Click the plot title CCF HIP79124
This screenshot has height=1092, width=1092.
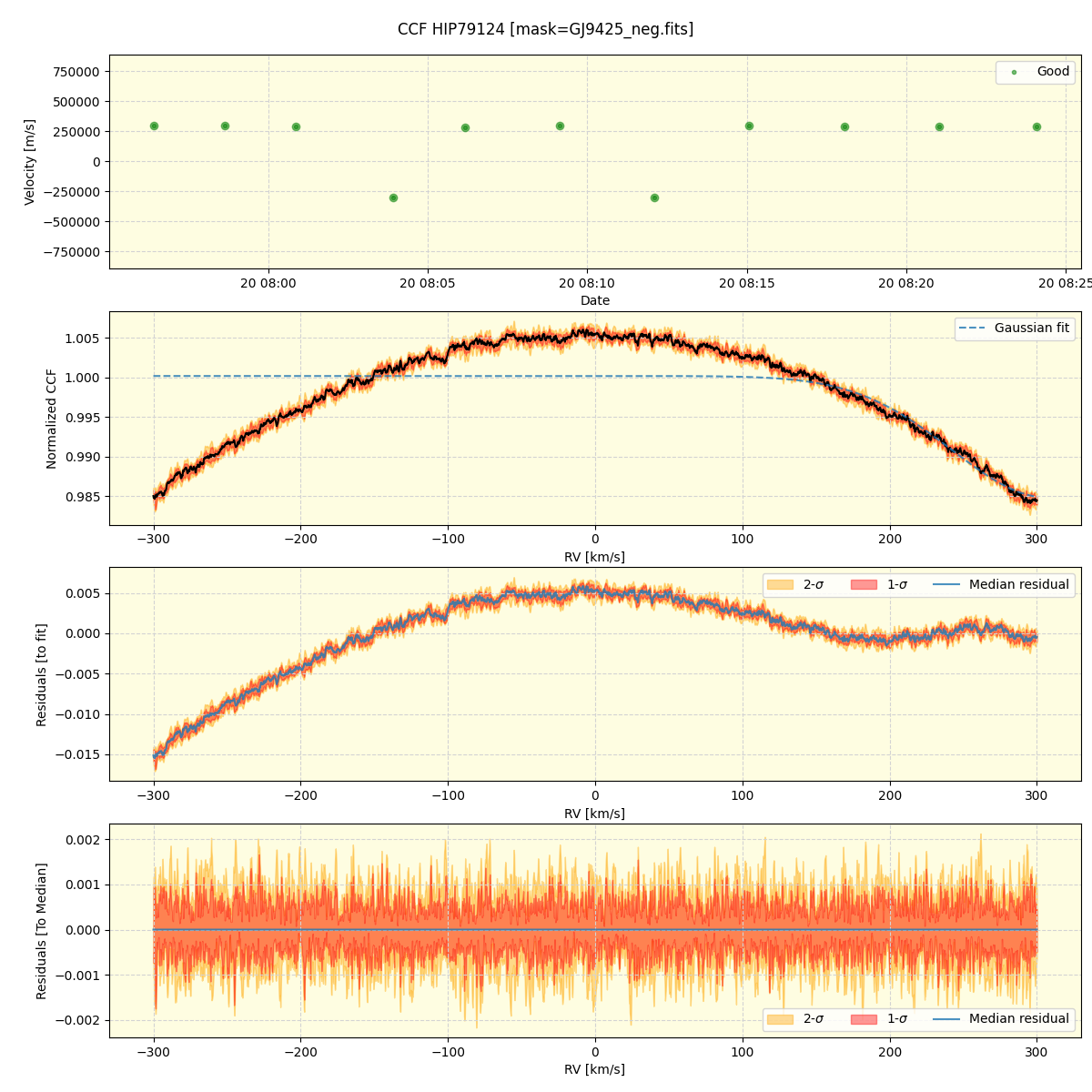[545, 29]
